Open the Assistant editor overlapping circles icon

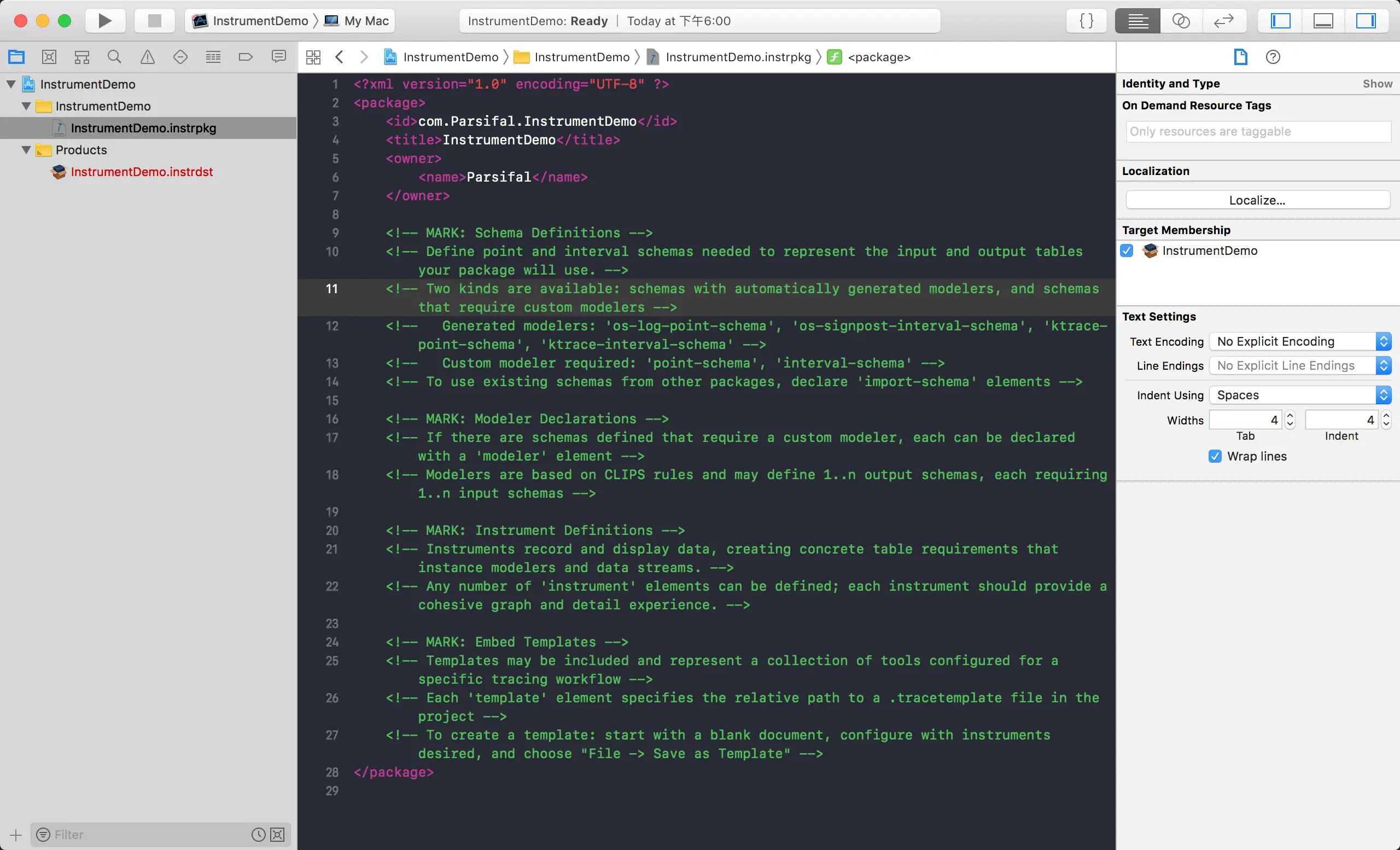pyautogui.click(x=1181, y=21)
